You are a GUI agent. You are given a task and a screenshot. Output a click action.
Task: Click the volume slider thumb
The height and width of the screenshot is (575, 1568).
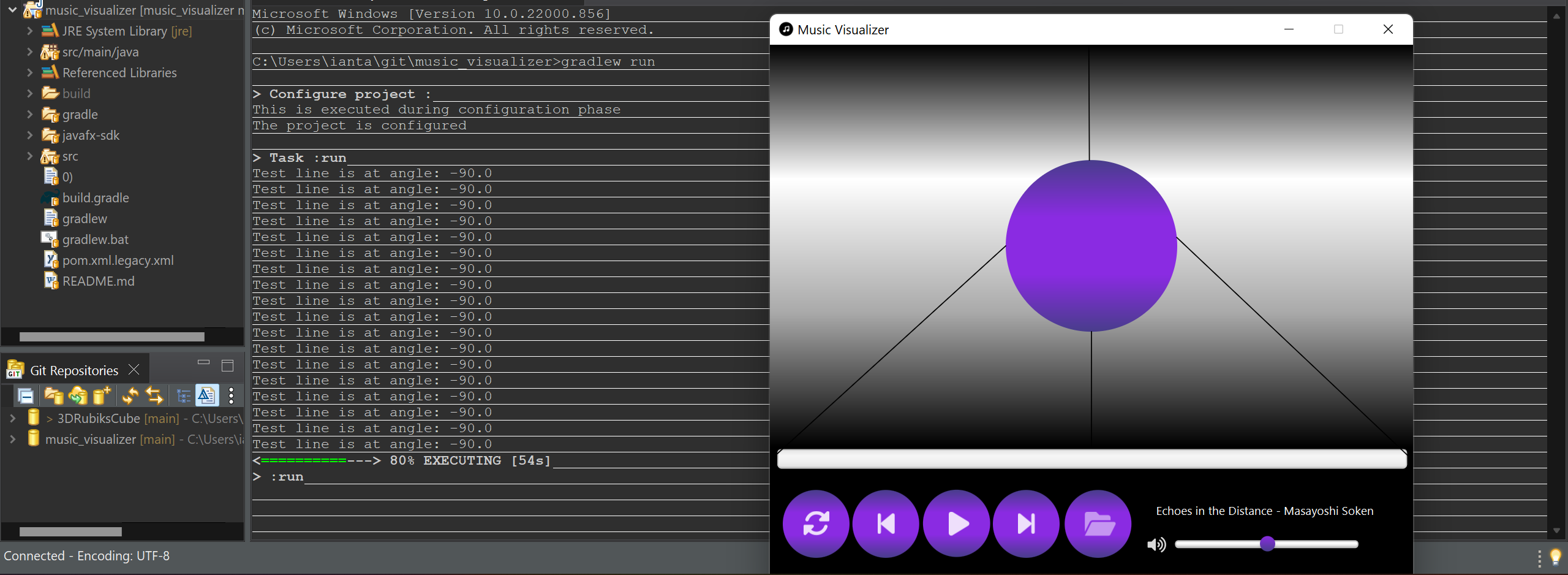pos(1267,544)
